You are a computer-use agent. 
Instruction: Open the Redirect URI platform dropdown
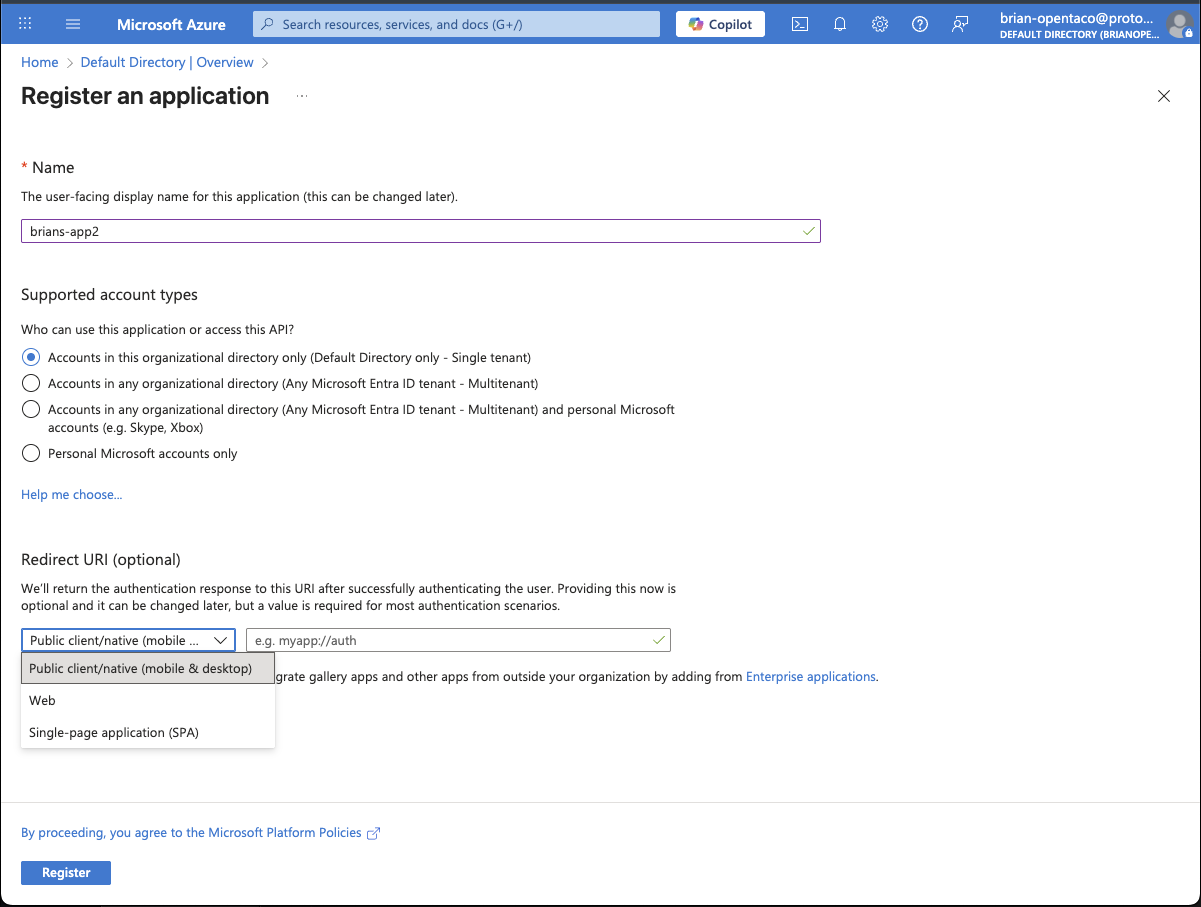tap(128, 639)
